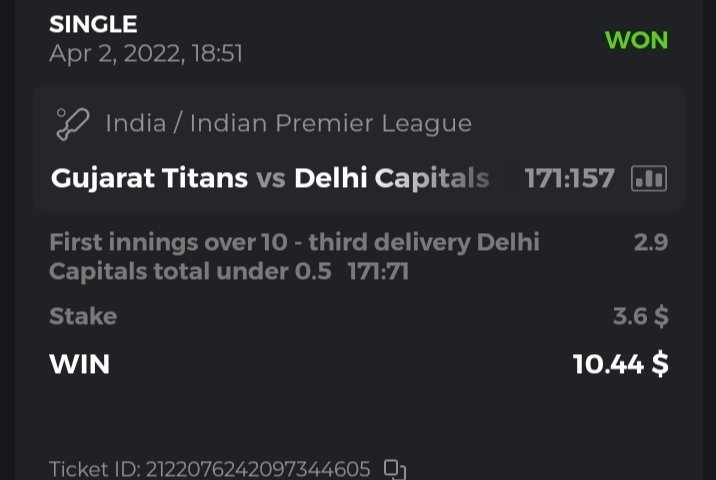Click the 'Capitals total under 0.5' market text
This screenshot has width=716, height=480.
190,271
